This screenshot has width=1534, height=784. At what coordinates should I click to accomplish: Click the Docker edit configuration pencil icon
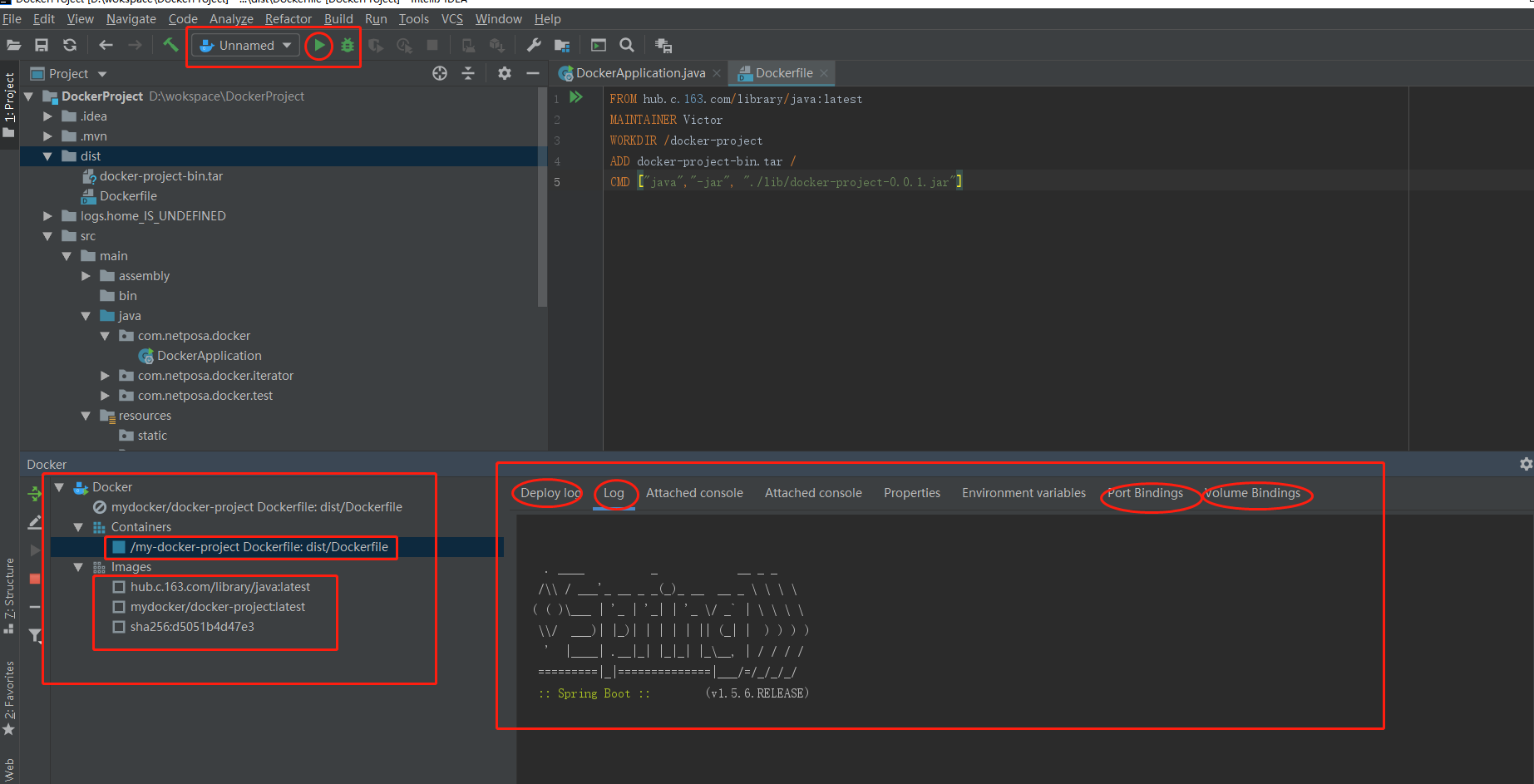tap(35, 522)
